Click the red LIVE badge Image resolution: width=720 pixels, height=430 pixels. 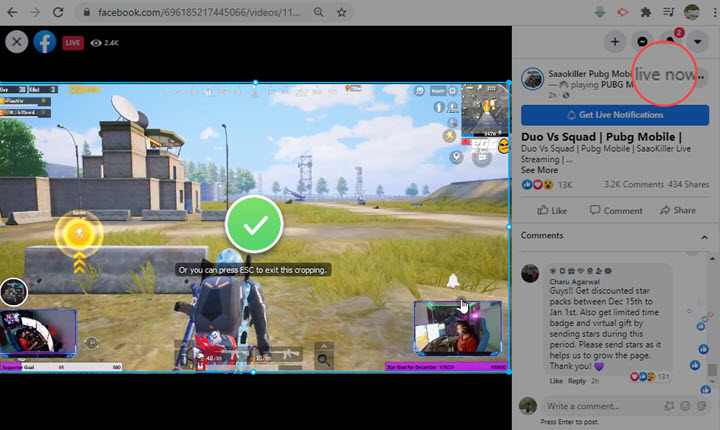click(x=73, y=43)
